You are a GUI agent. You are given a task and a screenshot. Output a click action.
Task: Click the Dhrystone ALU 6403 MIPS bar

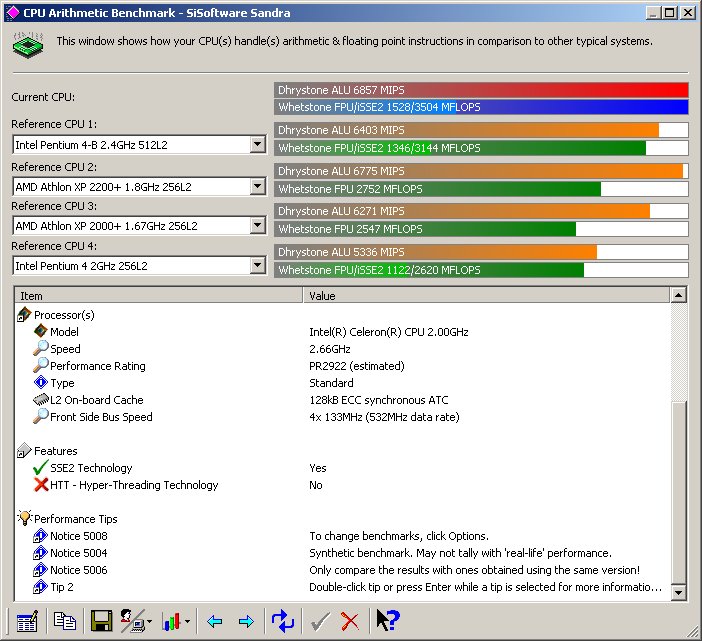(481, 130)
